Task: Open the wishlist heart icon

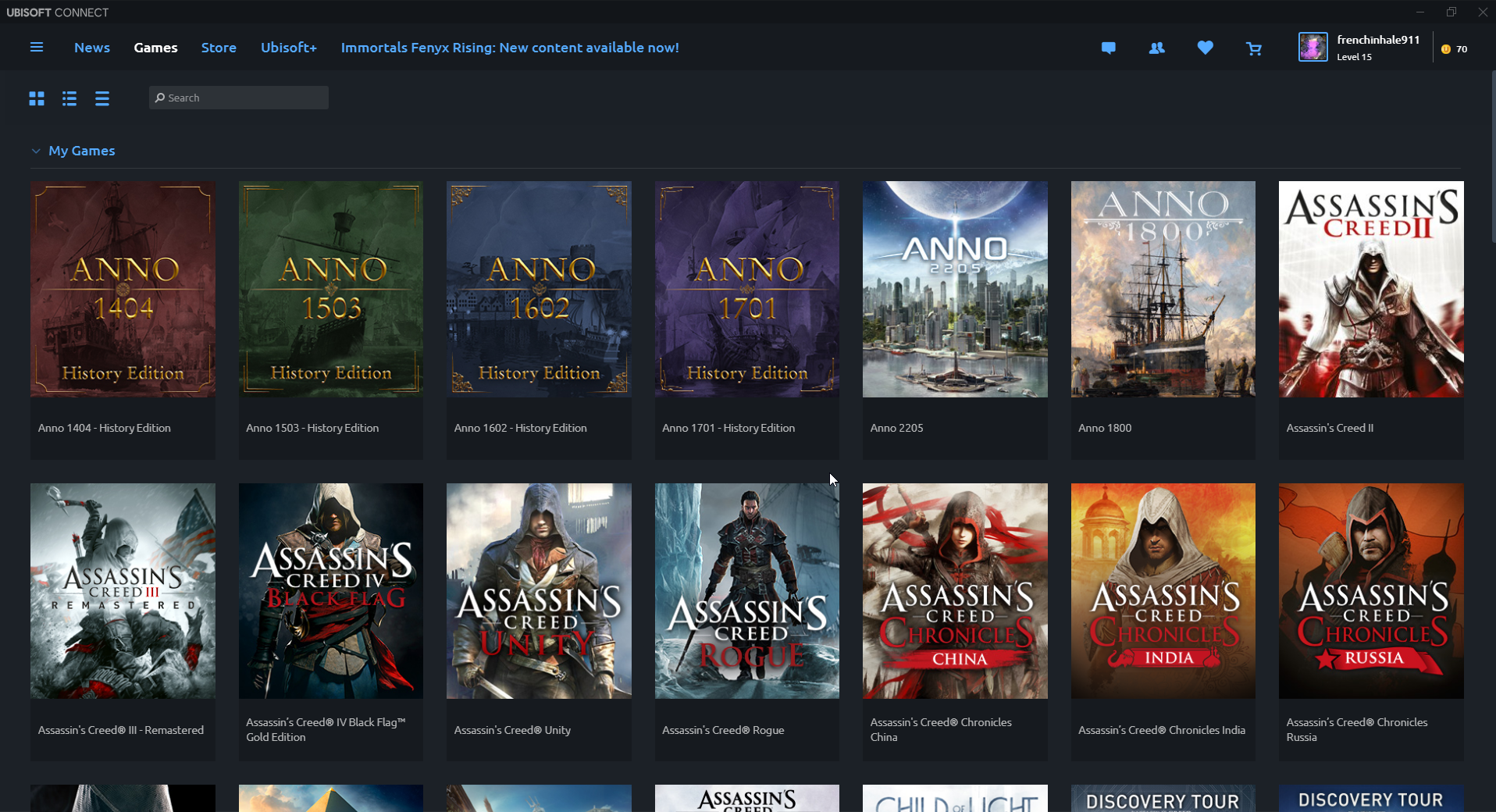Action: click(1206, 48)
